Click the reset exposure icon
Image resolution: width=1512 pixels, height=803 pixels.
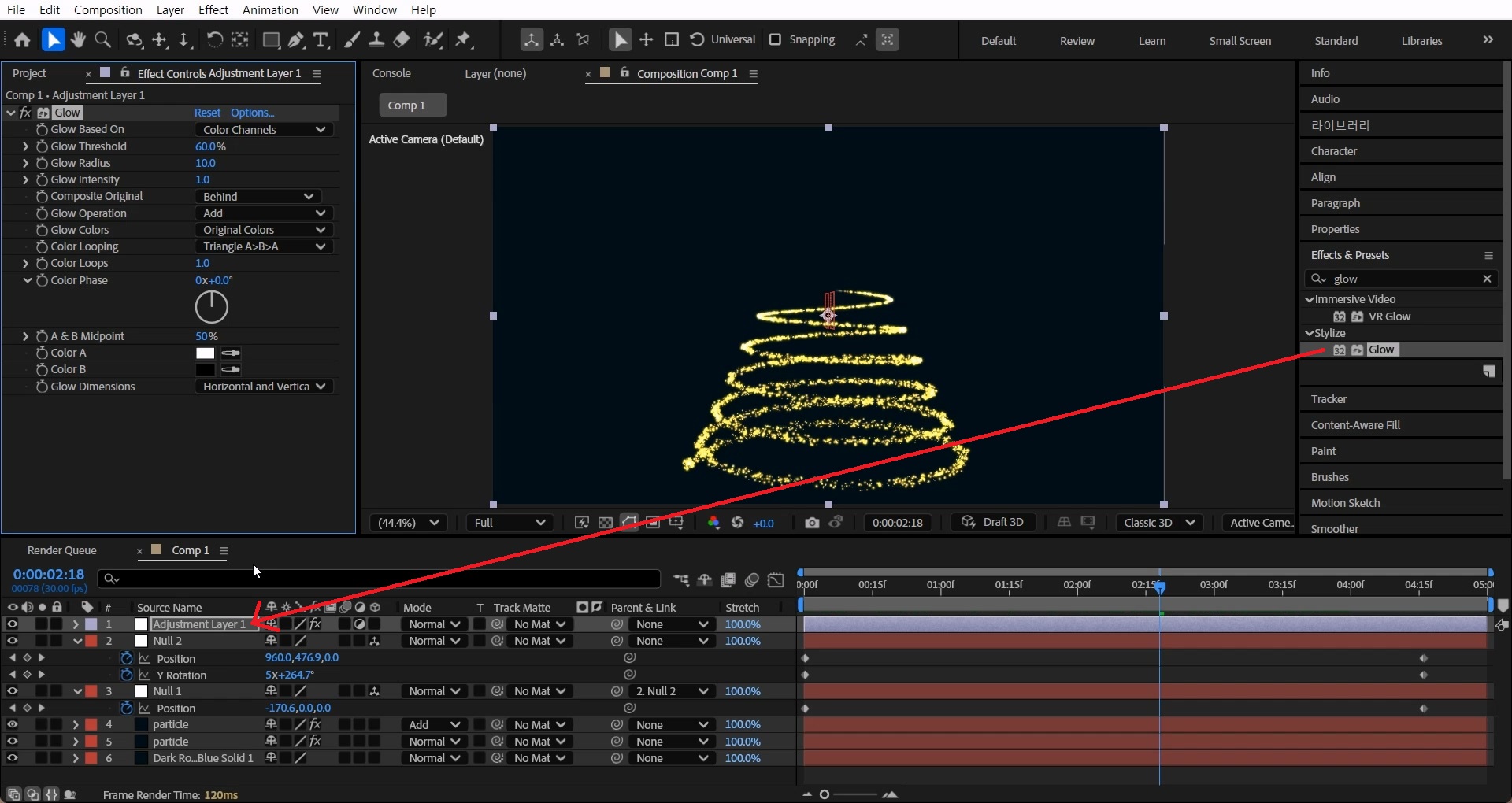click(737, 523)
